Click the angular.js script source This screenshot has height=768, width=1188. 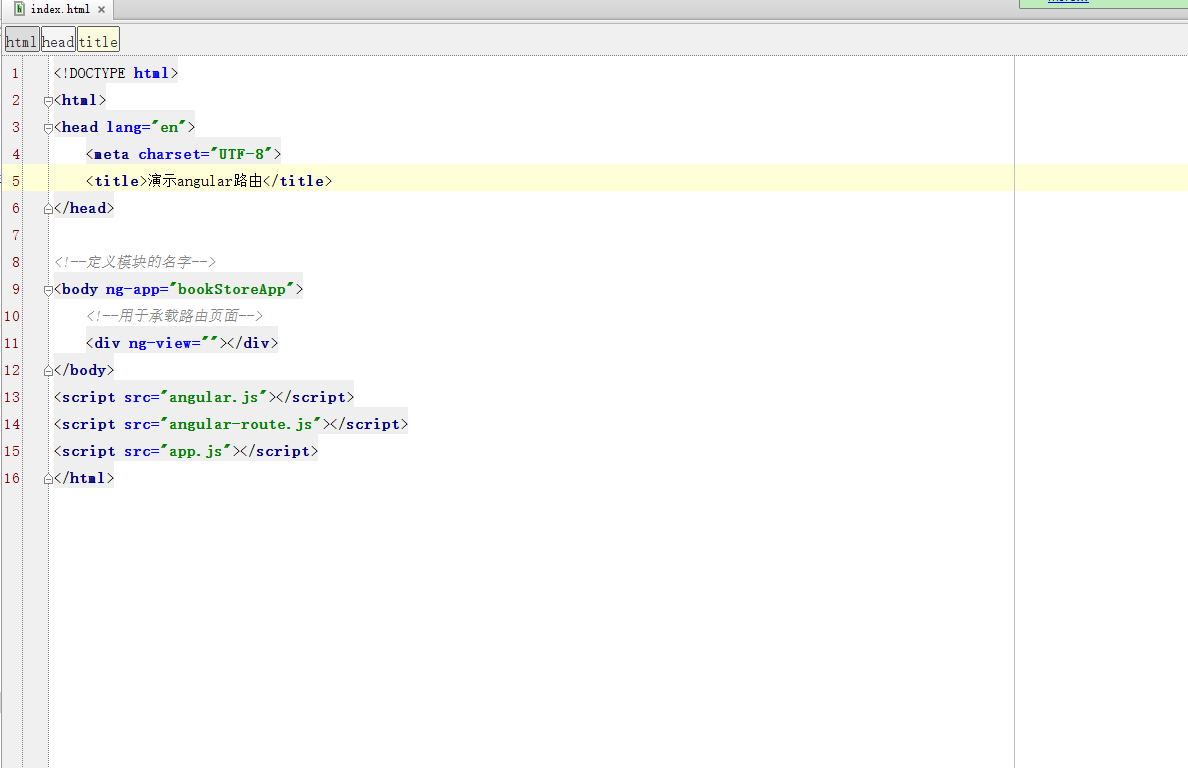point(214,398)
